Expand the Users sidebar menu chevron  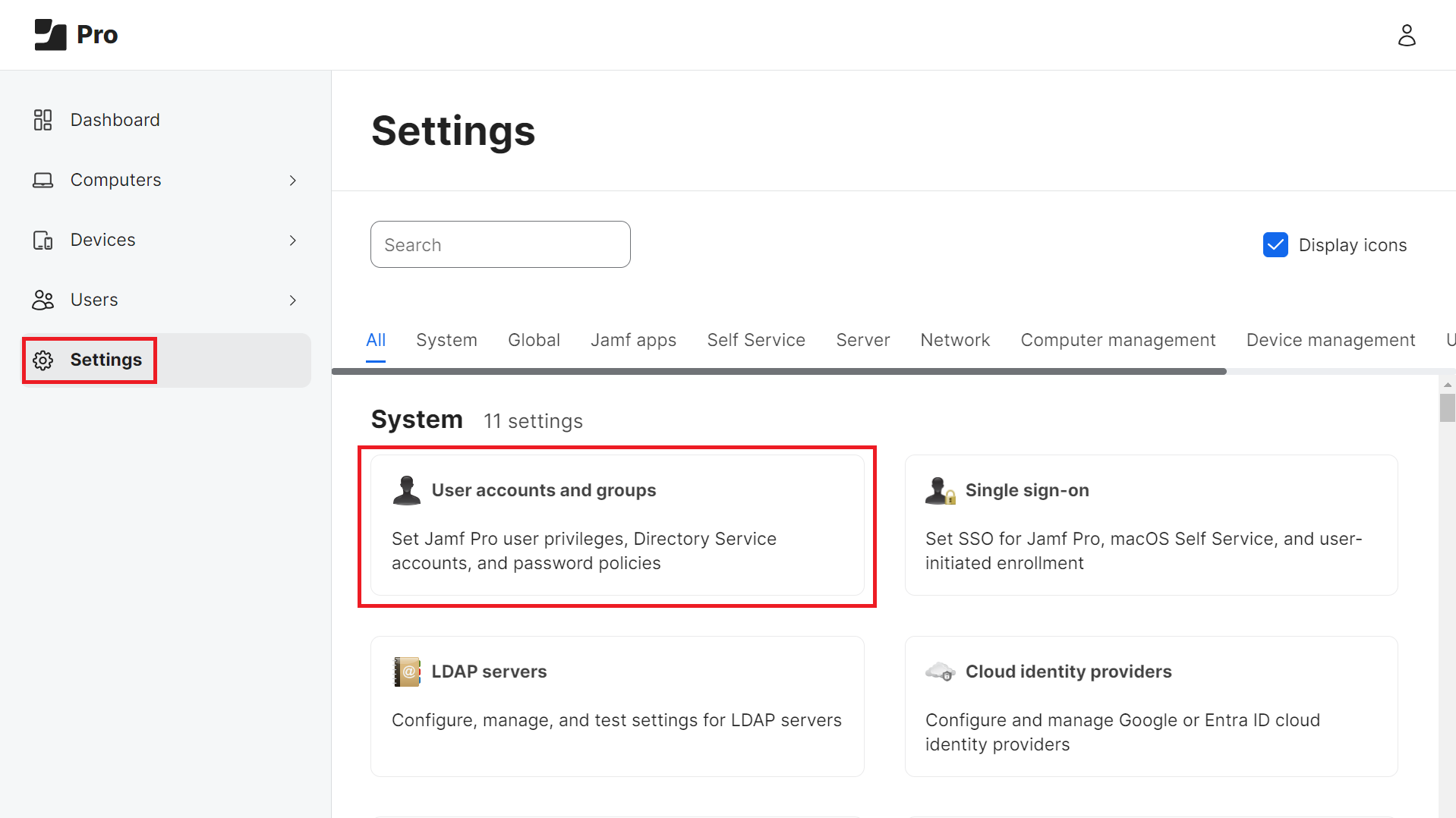click(x=293, y=300)
